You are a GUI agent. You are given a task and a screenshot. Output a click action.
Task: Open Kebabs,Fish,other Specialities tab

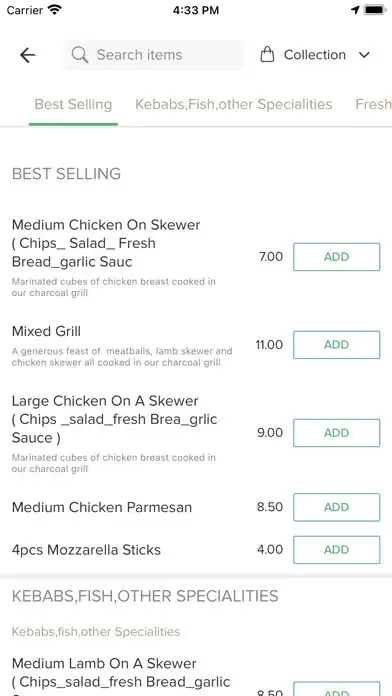coord(234,105)
